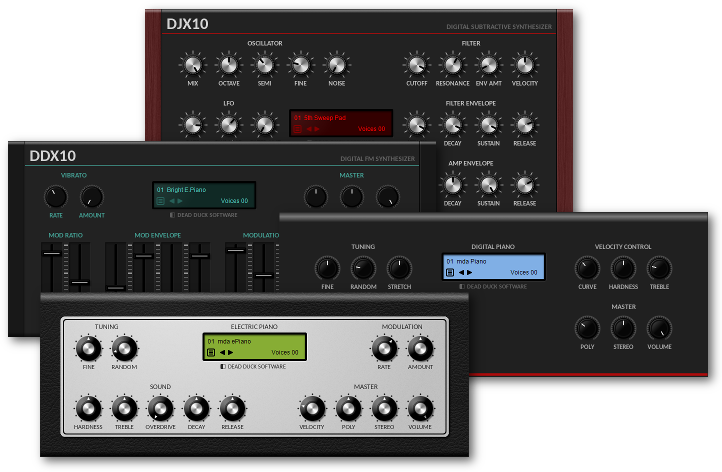Select next preset arrow in DJX10 display
The image size is (722, 472).
pos(317,129)
